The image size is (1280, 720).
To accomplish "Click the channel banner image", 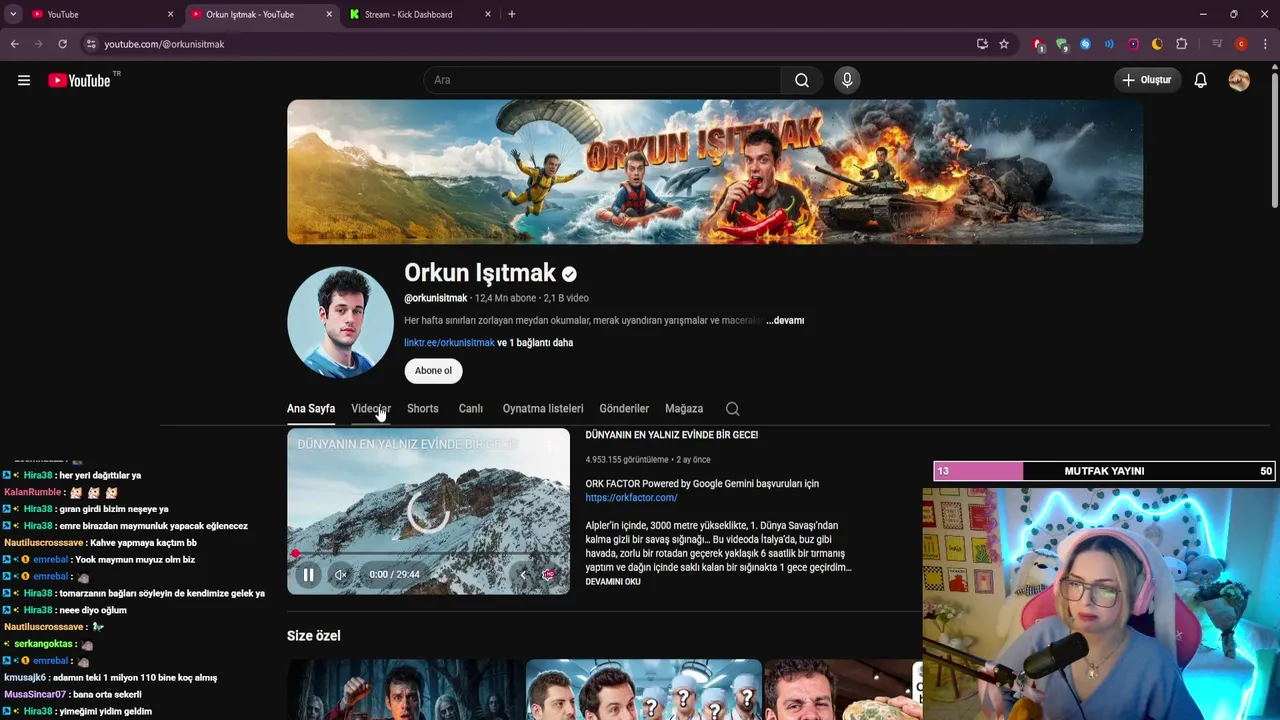I will pos(715,171).
